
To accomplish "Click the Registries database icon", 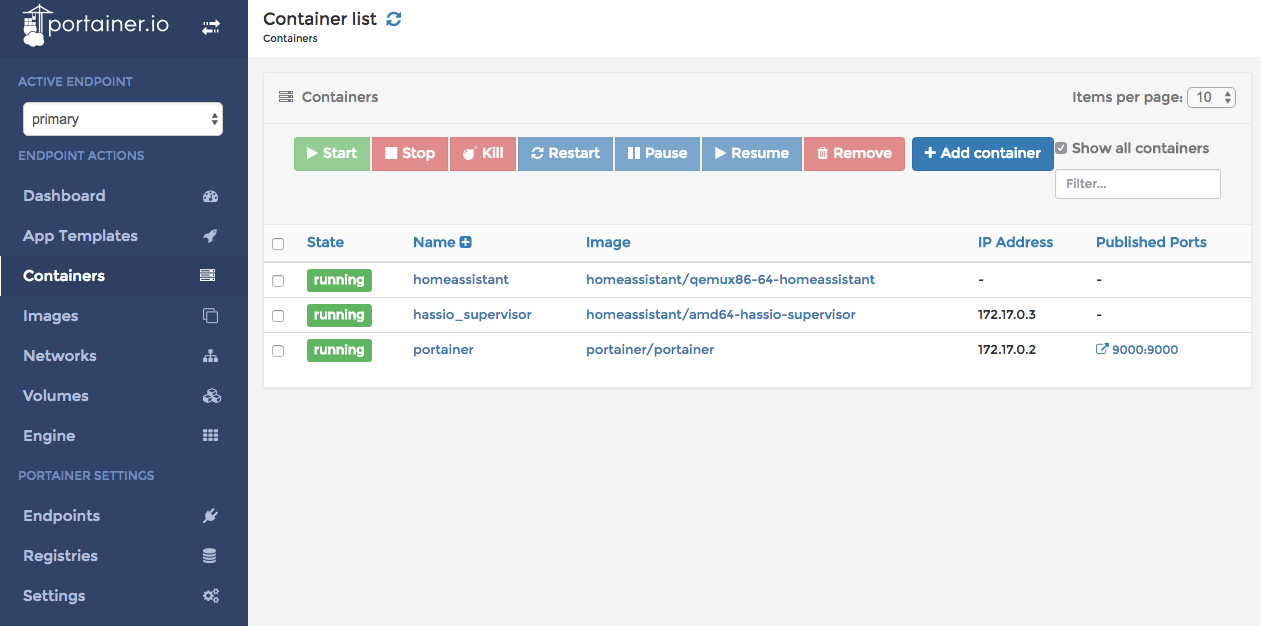I will pyautogui.click(x=210, y=556).
